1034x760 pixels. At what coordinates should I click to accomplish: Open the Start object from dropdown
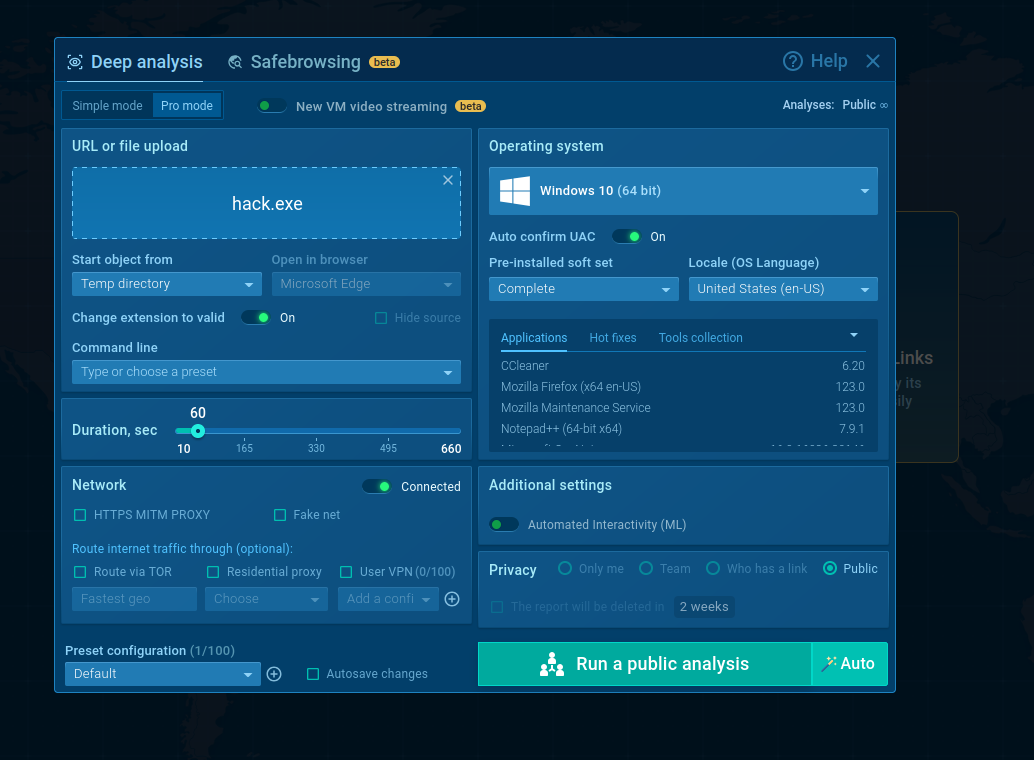pyautogui.click(x=167, y=284)
